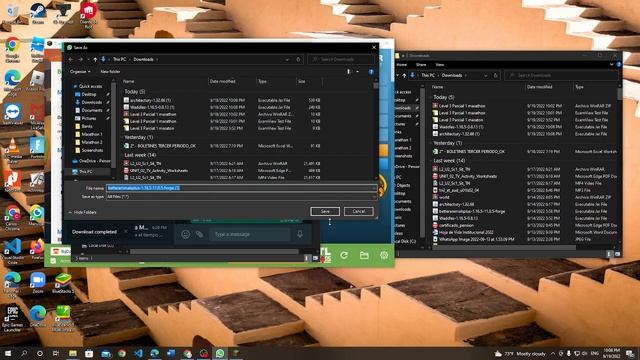
Task: Select WhatsApp Image 2022-09-13 file
Action: pos(476,239)
